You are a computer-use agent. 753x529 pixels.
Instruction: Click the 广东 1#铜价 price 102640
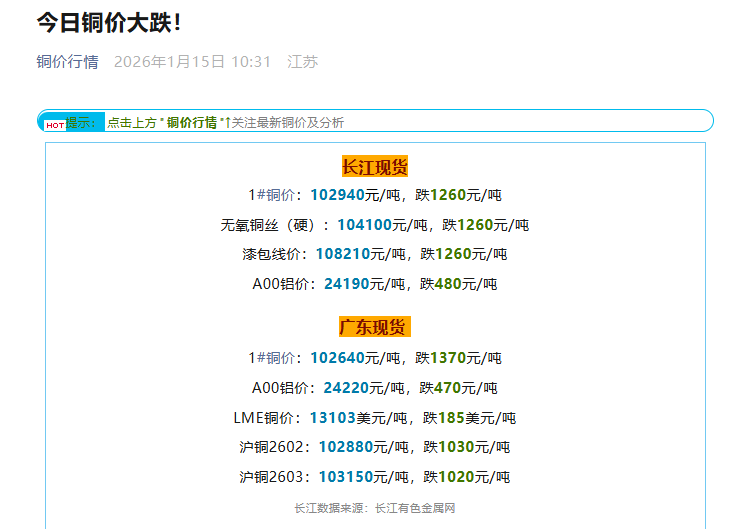pos(337,358)
